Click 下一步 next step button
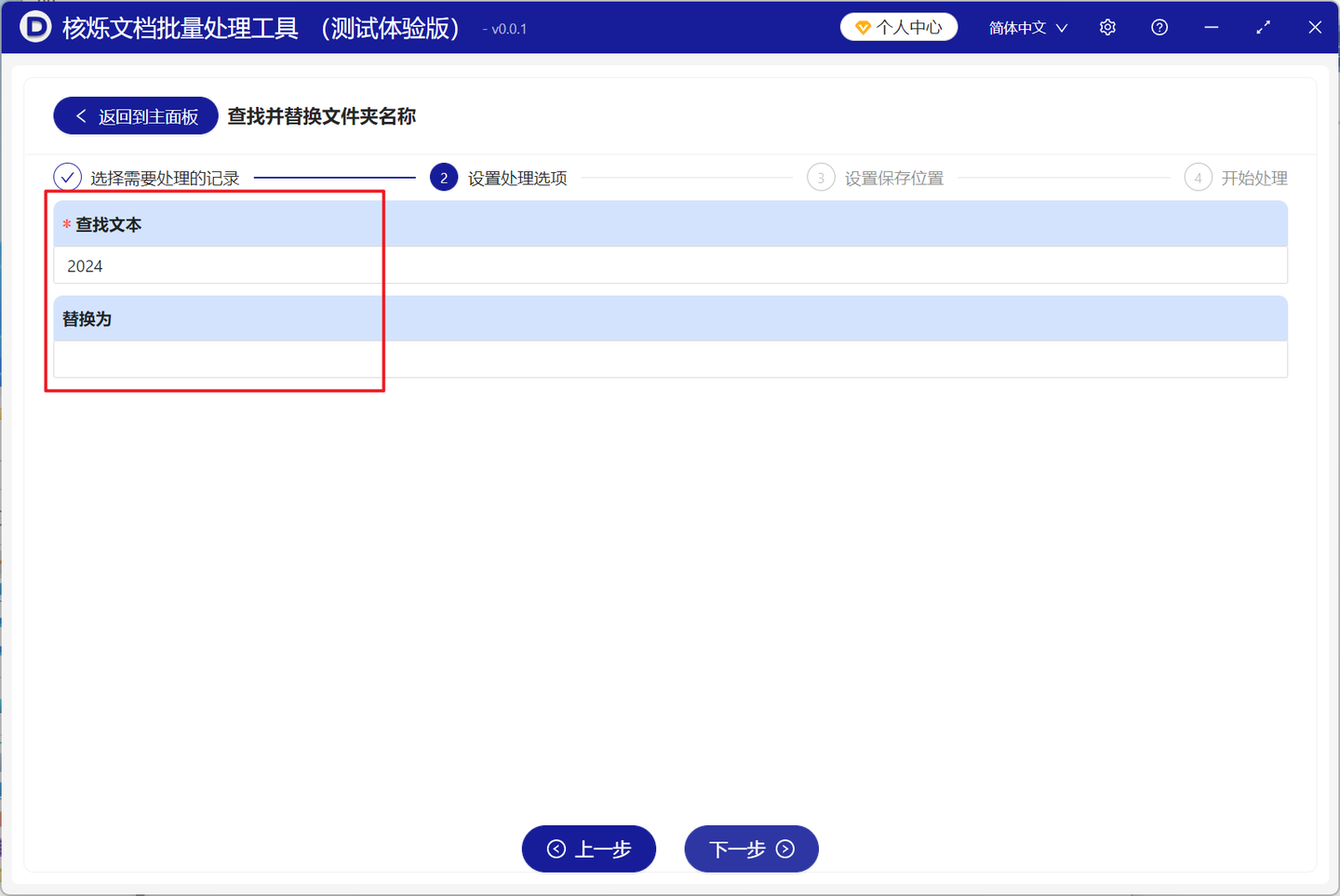1340x896 pixels. coord(751,849)
